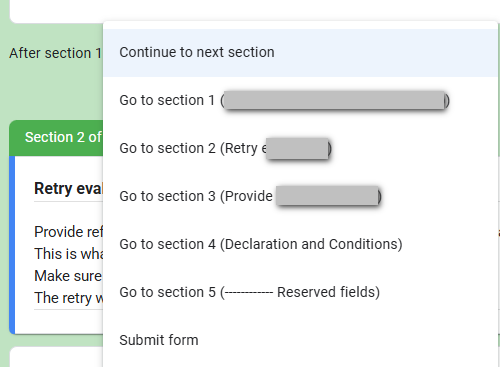Click the white card above After section 1

pyautogui.click(x=57, y=11)
